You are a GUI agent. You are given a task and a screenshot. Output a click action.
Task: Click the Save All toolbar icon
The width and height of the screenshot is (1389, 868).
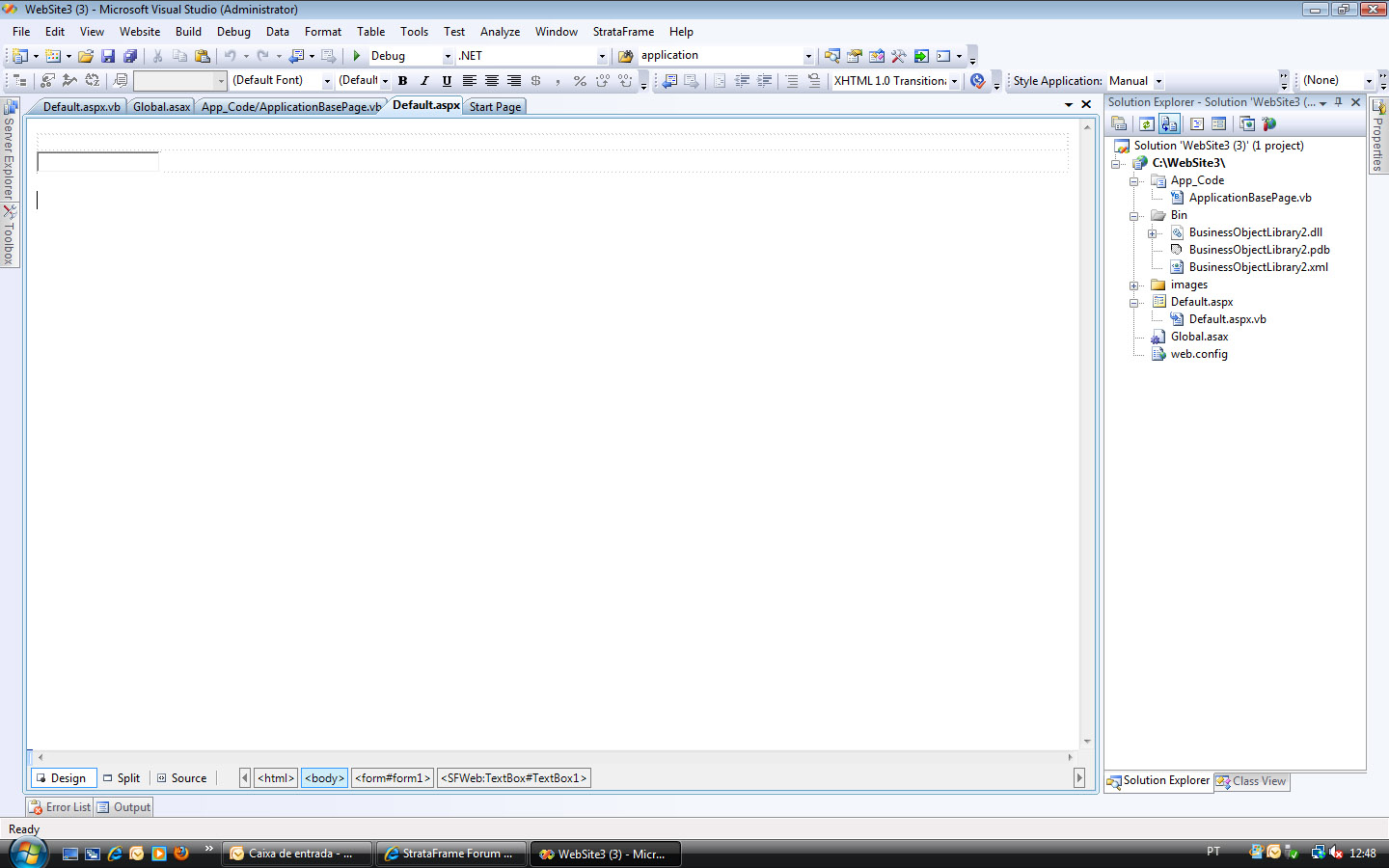pyautogui.click(x=130, y=56)
